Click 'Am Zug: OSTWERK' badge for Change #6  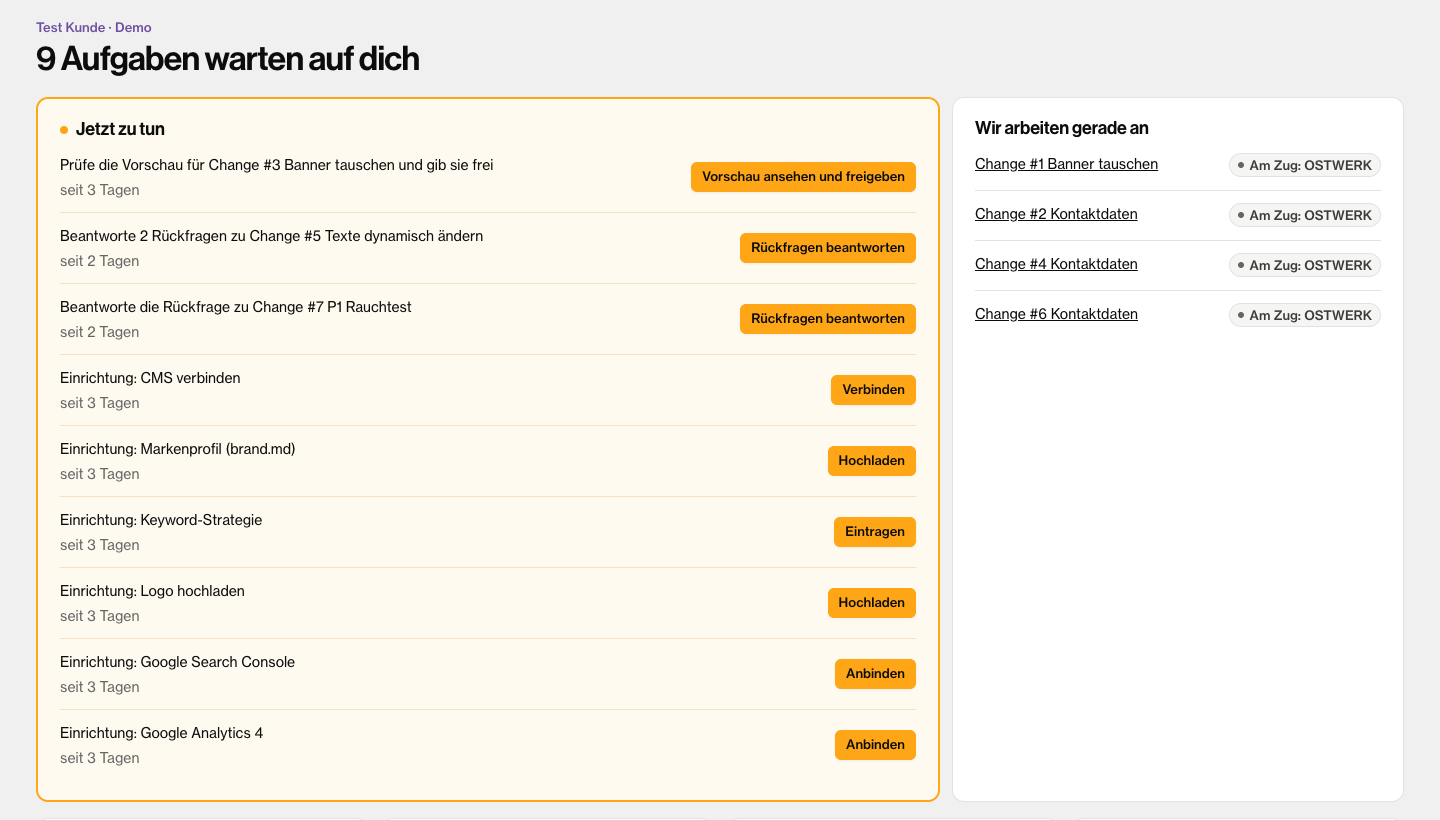coord(1304,315)
